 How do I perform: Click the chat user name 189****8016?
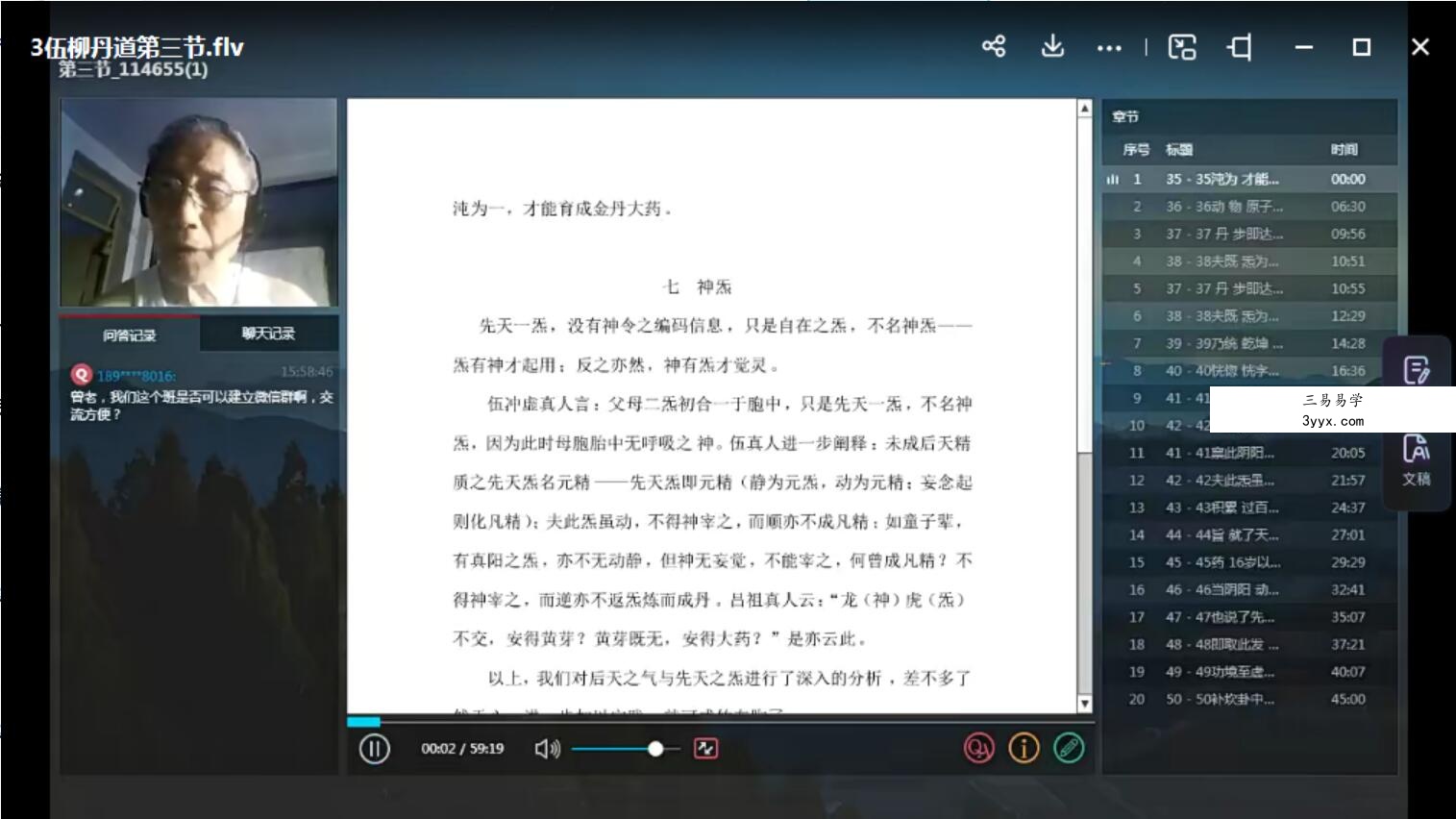point(136,376)
